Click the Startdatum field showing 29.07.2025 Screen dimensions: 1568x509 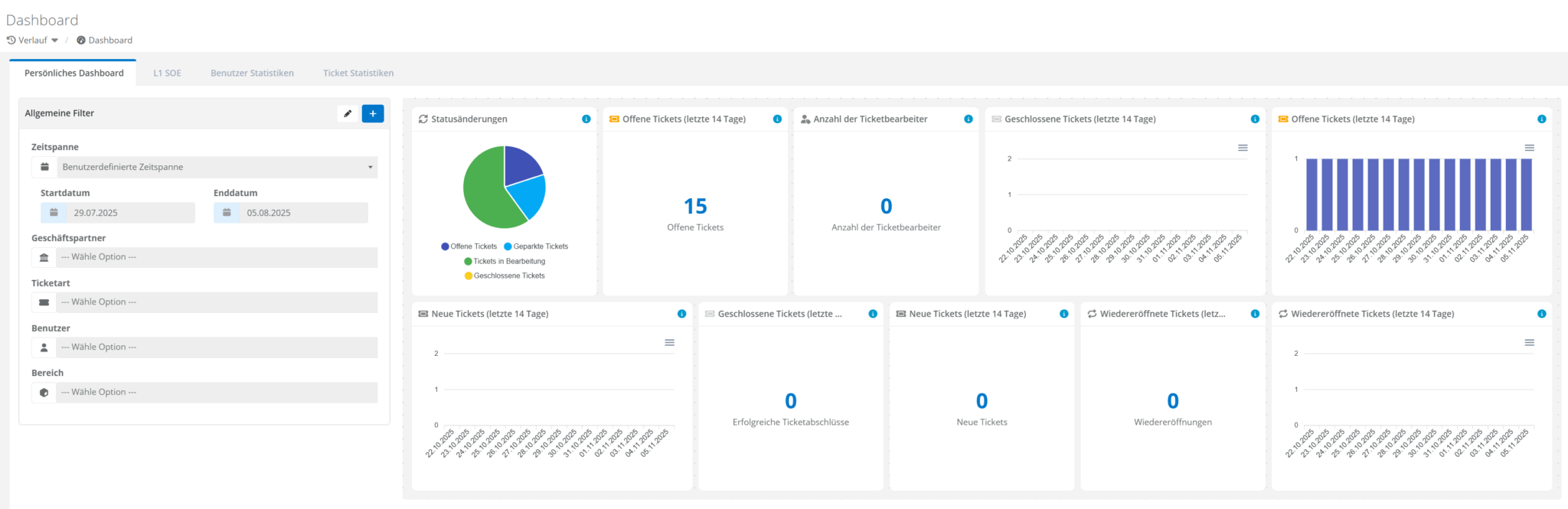click(x=130, y=213)
